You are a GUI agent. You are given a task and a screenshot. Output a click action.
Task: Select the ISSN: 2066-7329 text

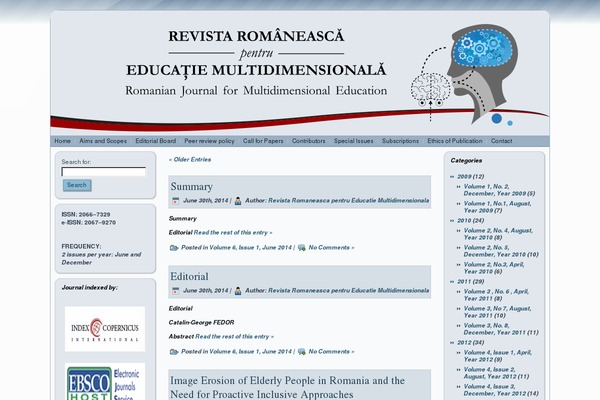[x=86, y=214]
